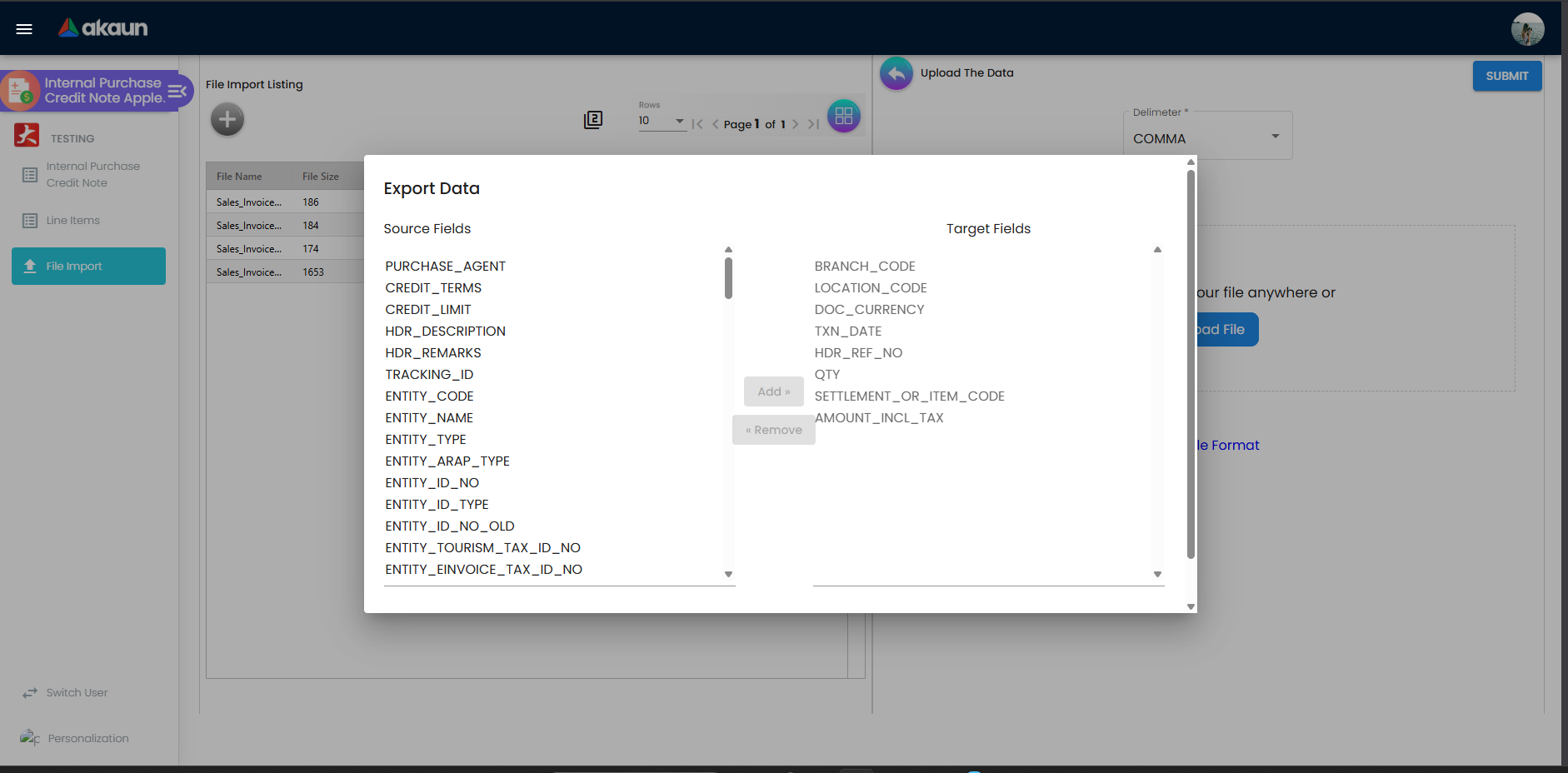Viewport: 1568px width, 773px height.
Task: Select CREDIT_TERMS source field
Action: [x=553, y=288]
